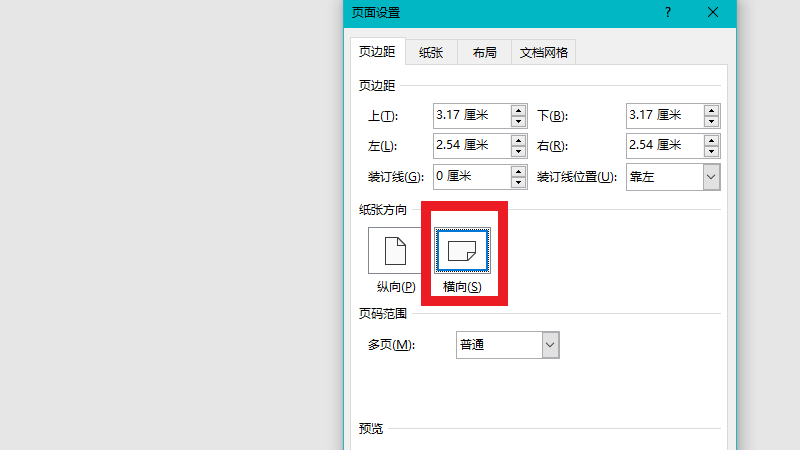Increase the 右(R) right margin value
The height and width of the screenshot is (450, 800).
tap(711, 140)
